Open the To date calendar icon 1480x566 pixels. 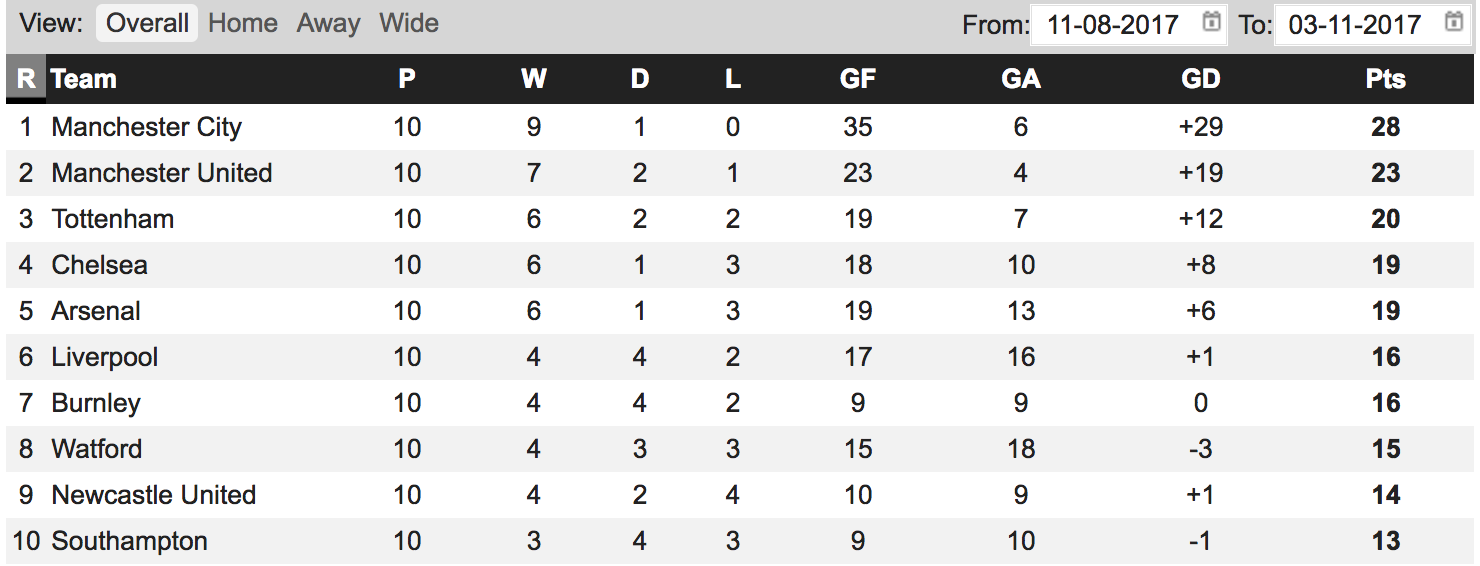[1454, 21]
